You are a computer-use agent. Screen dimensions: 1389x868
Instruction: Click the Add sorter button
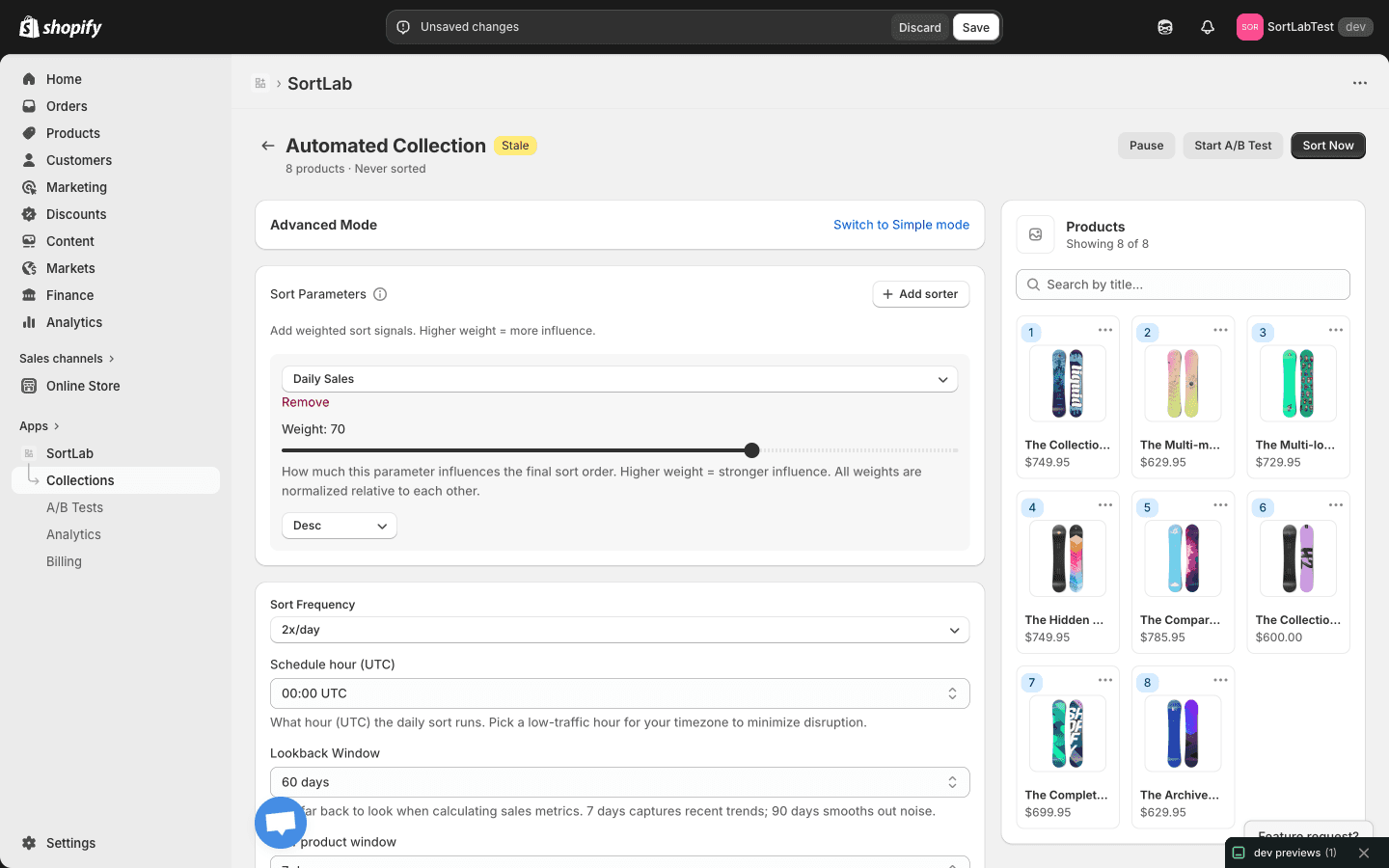click(x=920, y=294)
